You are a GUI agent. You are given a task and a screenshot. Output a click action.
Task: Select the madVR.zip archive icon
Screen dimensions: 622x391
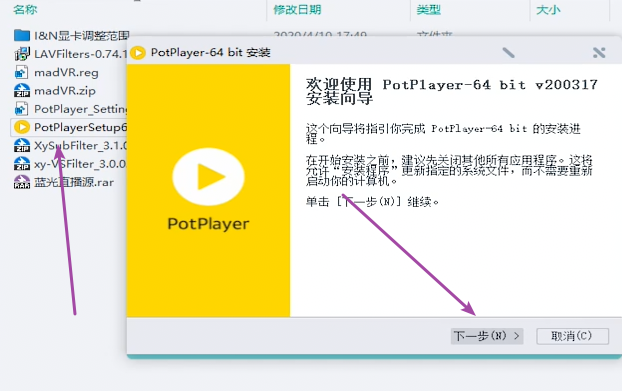tap(22, 90)
